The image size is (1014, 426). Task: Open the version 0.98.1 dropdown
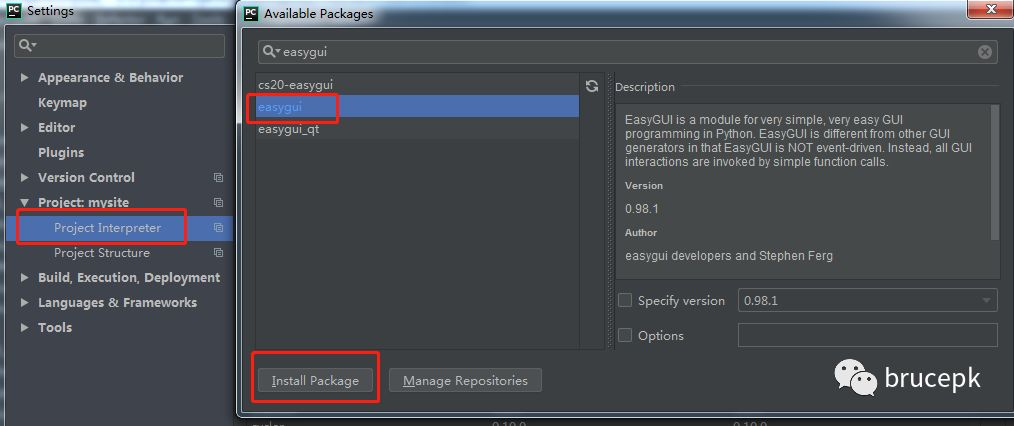tap(867, 300)
